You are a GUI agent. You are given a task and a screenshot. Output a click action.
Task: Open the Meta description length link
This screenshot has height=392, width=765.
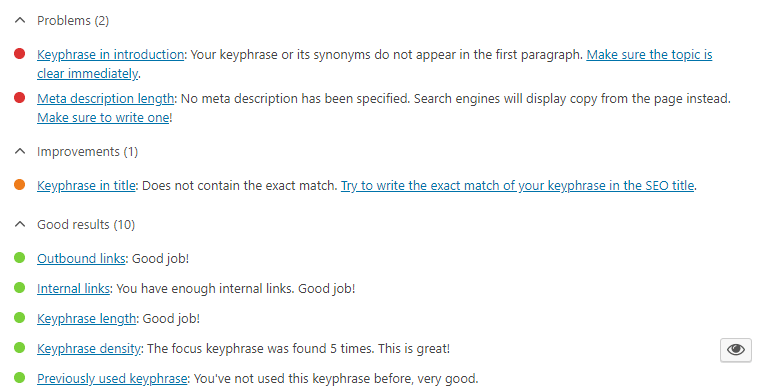105,99
